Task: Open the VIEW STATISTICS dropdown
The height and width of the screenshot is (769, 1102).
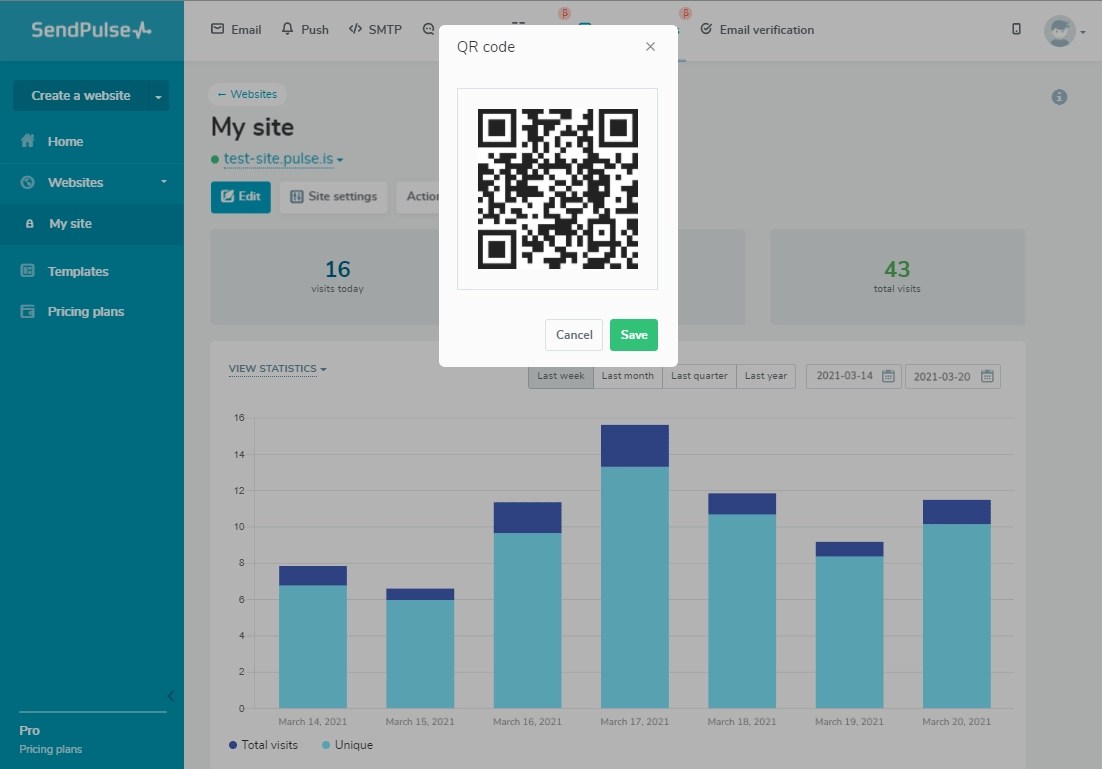Action: [x=277, y=368]
